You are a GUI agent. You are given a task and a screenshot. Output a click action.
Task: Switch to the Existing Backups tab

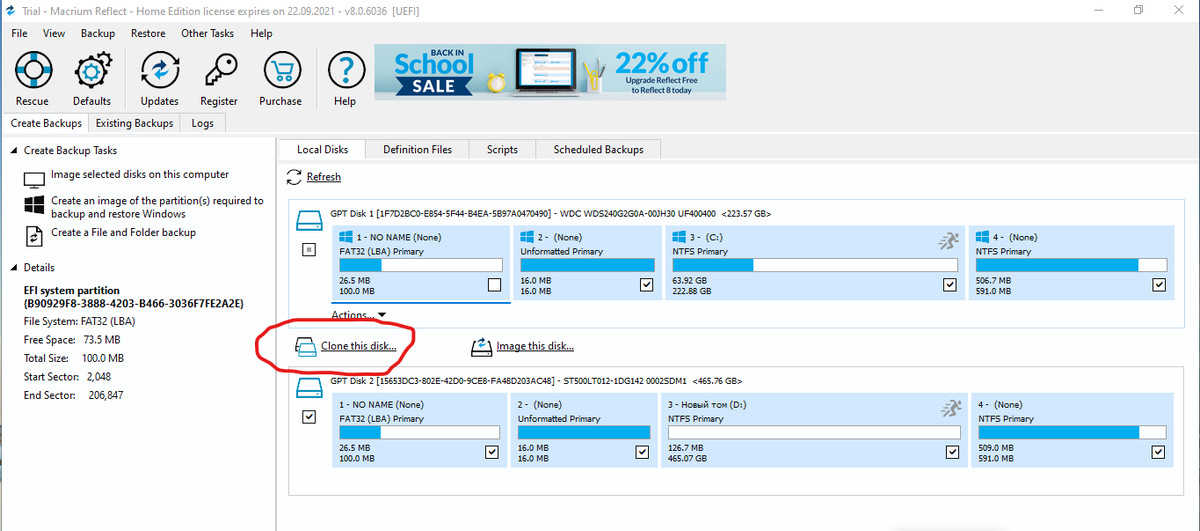point(135,123)
